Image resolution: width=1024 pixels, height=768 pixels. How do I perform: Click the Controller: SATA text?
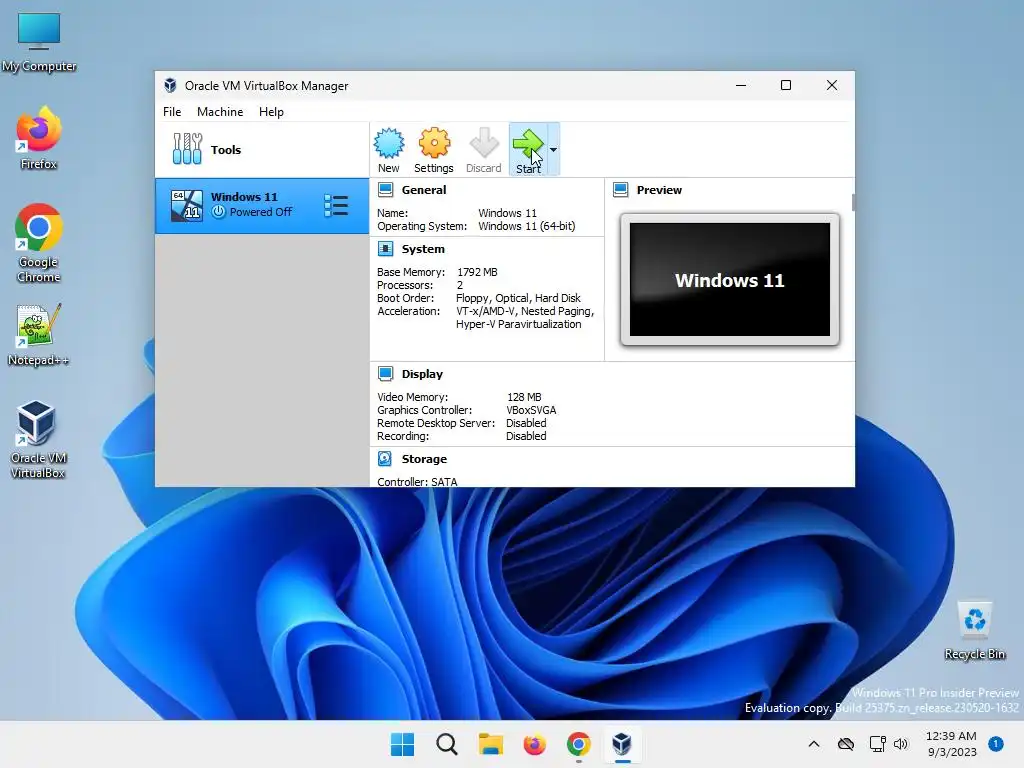click(x=417, y=481)
